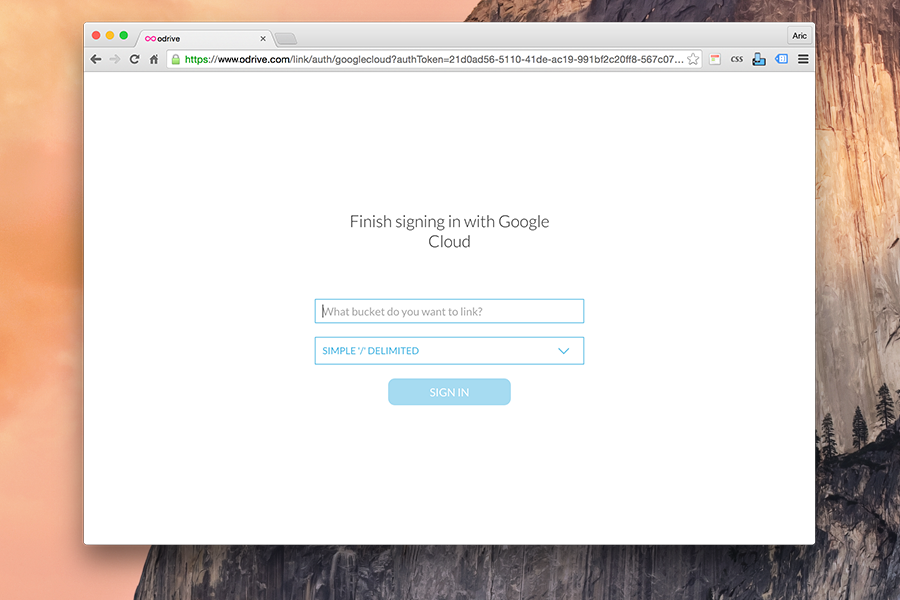Open the Chrome hamburger menu

(803, 59)
